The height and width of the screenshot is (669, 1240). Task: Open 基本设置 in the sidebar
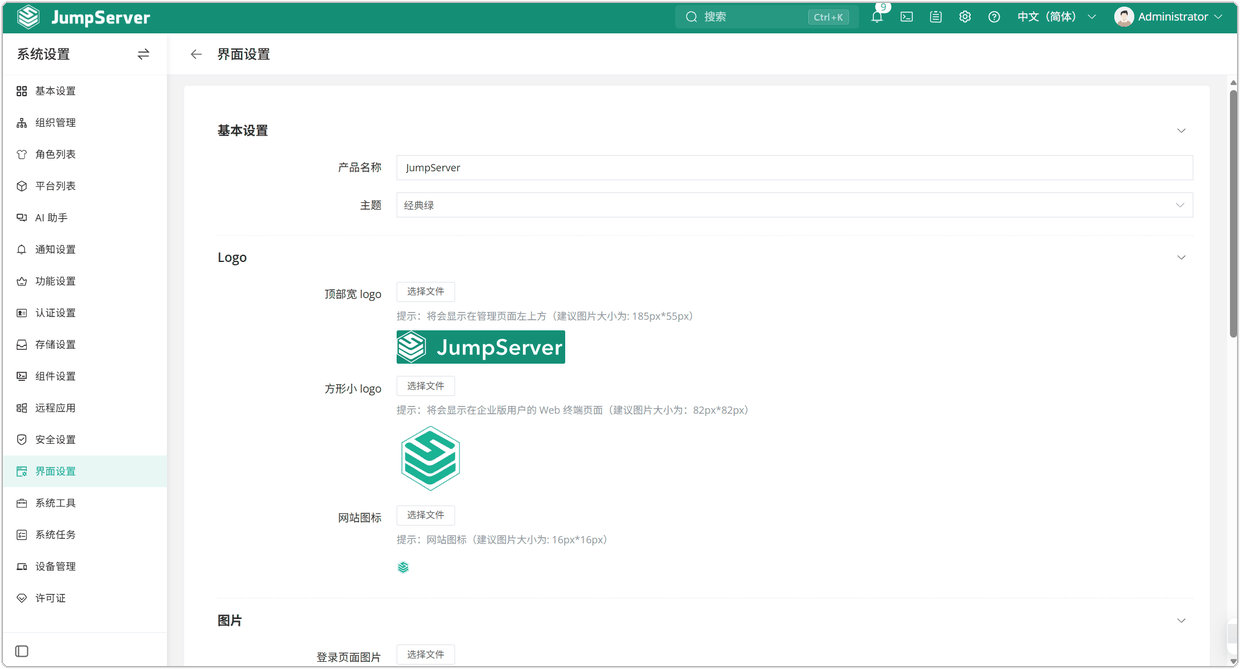[x=84, y=91]
